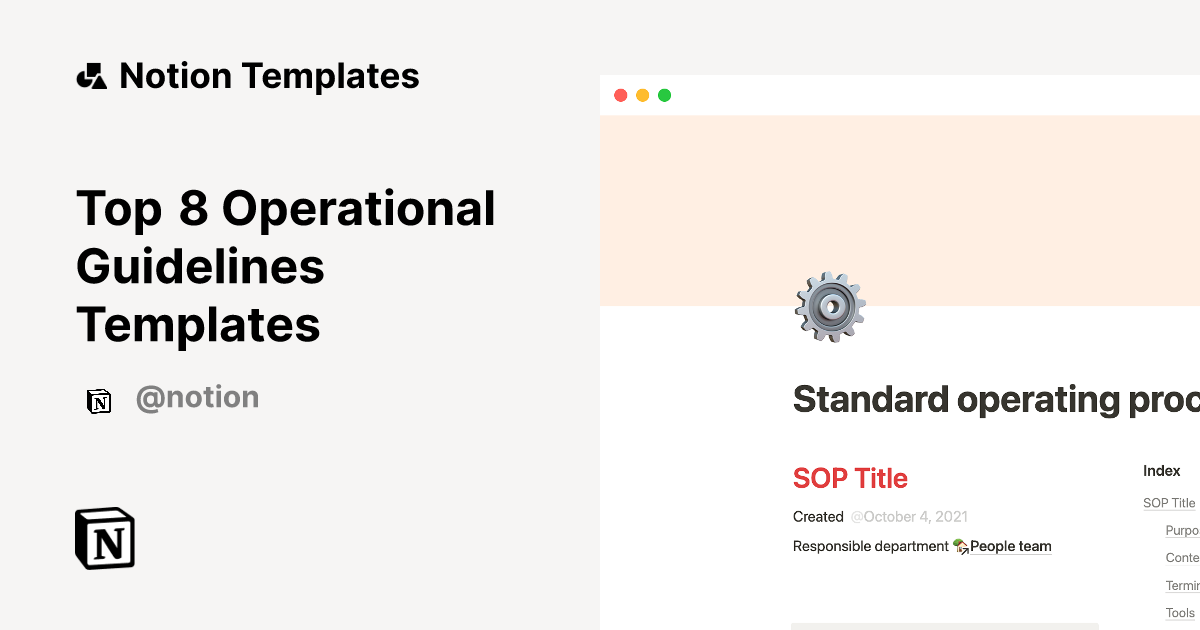Click the large Notion logo at bottom left
This screenshot has width=1200, height=630.
(x=105, y=538)
